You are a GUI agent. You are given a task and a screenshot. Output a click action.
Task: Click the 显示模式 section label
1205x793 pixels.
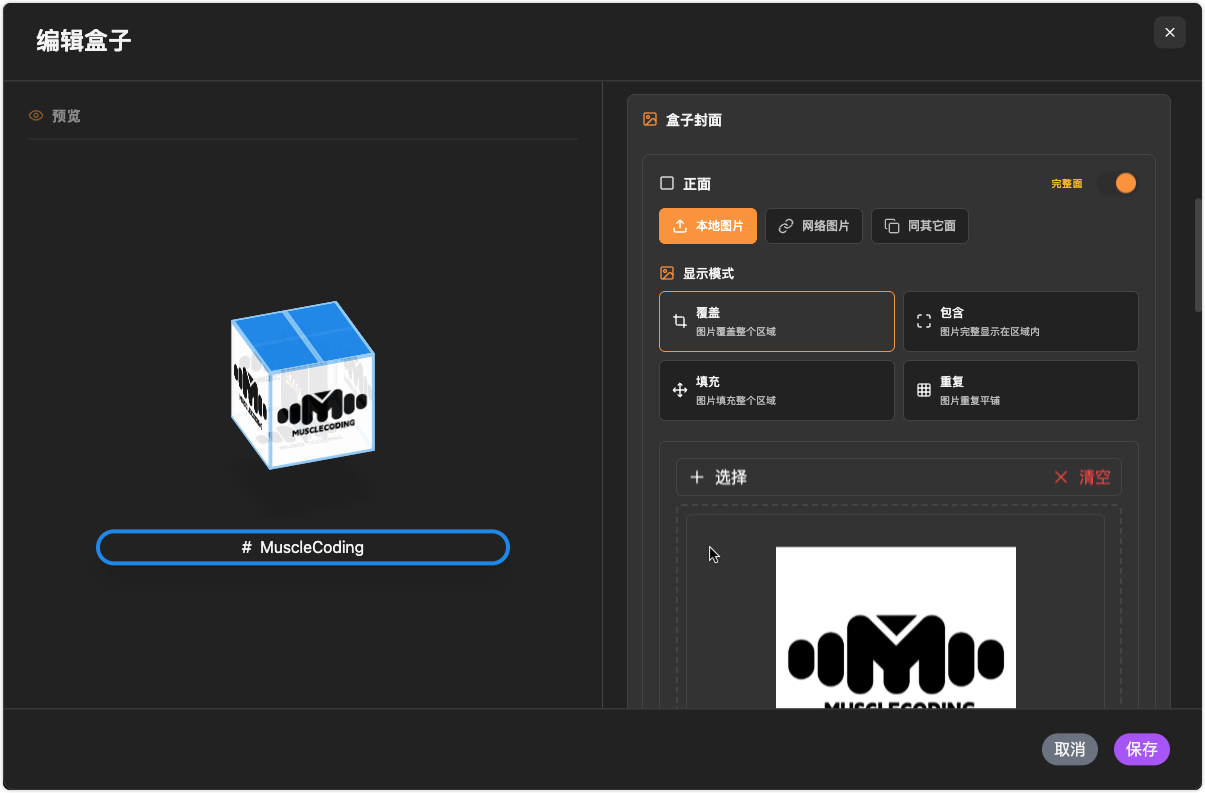(x=709, y=273)
